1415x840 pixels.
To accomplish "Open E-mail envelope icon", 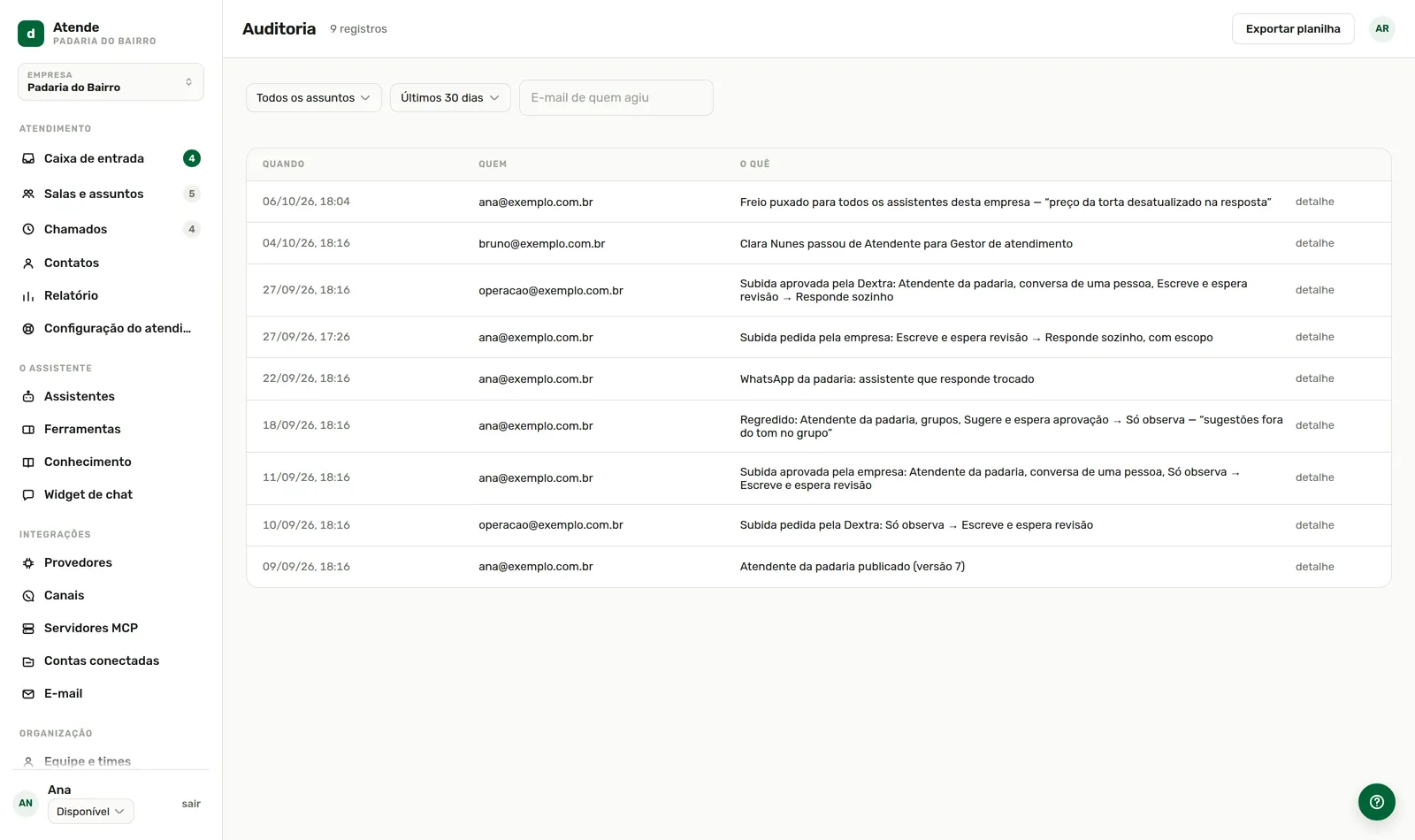I will (28, 693).
